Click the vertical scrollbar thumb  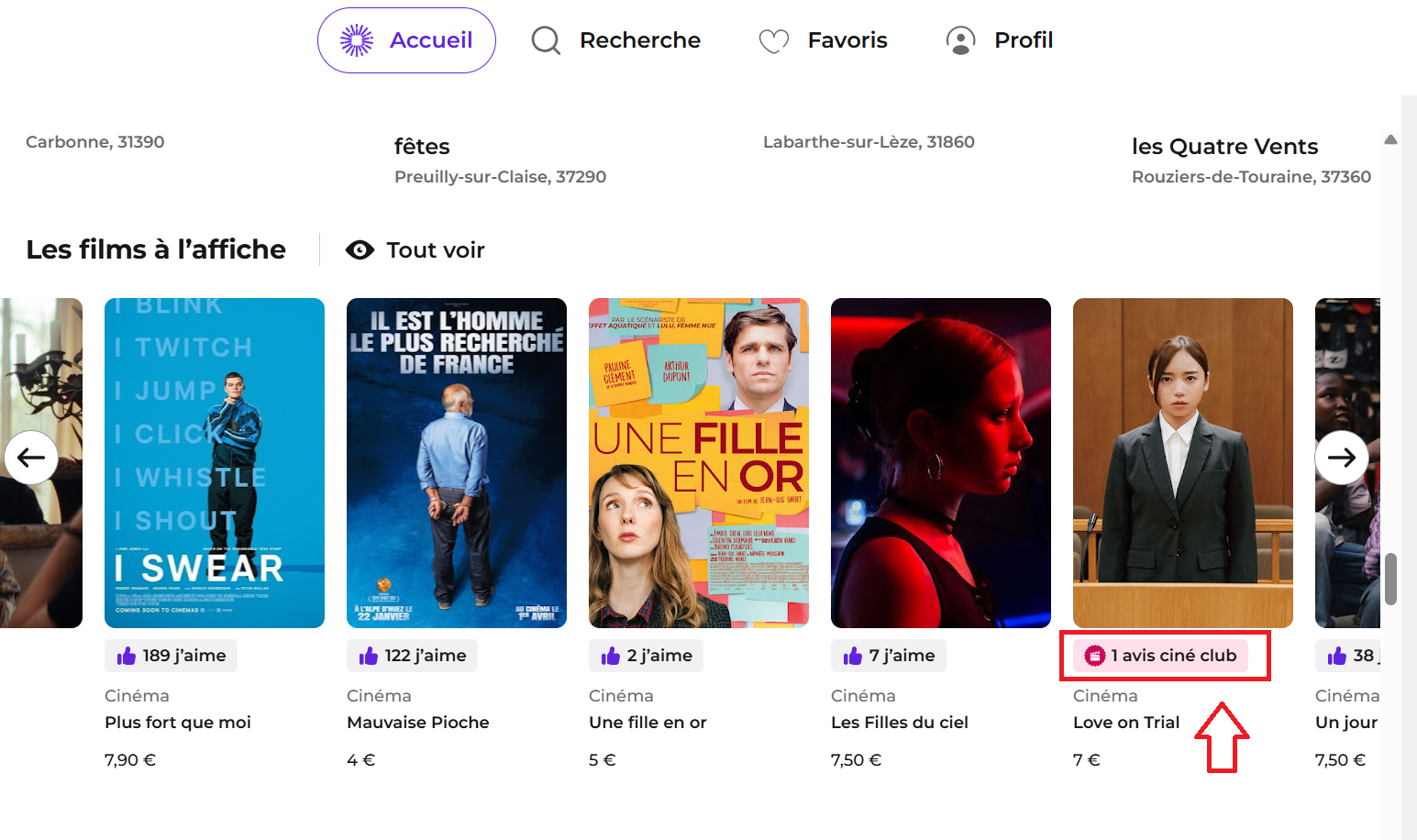[x=1390, y=579]
